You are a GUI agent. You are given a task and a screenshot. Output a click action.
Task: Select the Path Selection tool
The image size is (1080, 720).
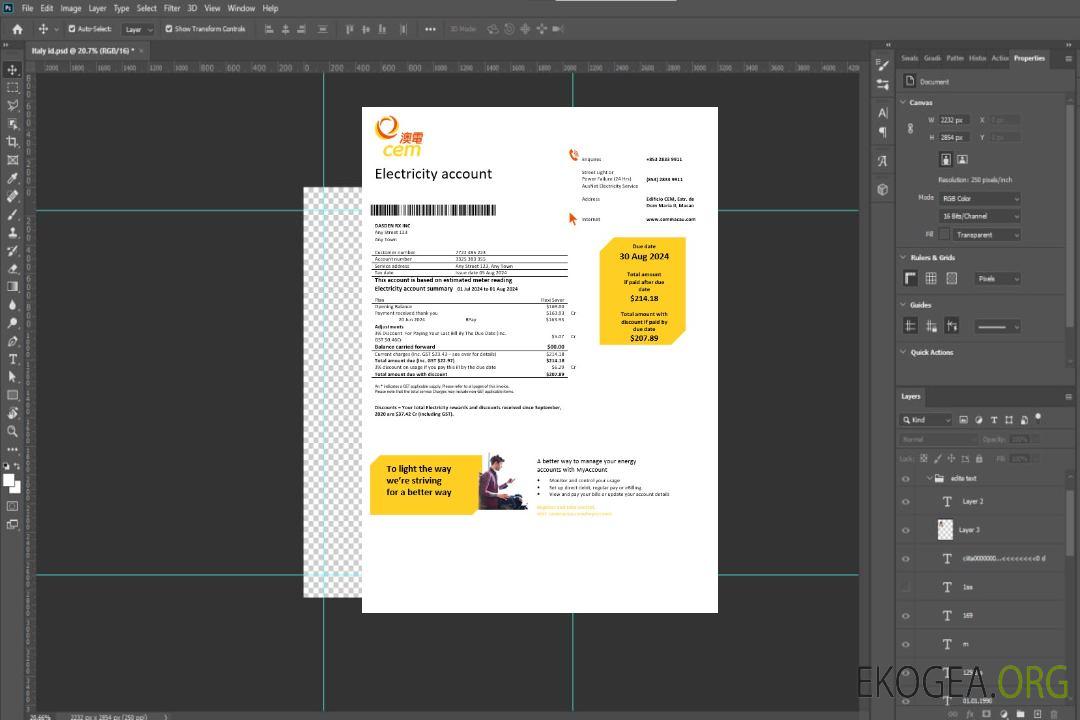click(12, 377)
